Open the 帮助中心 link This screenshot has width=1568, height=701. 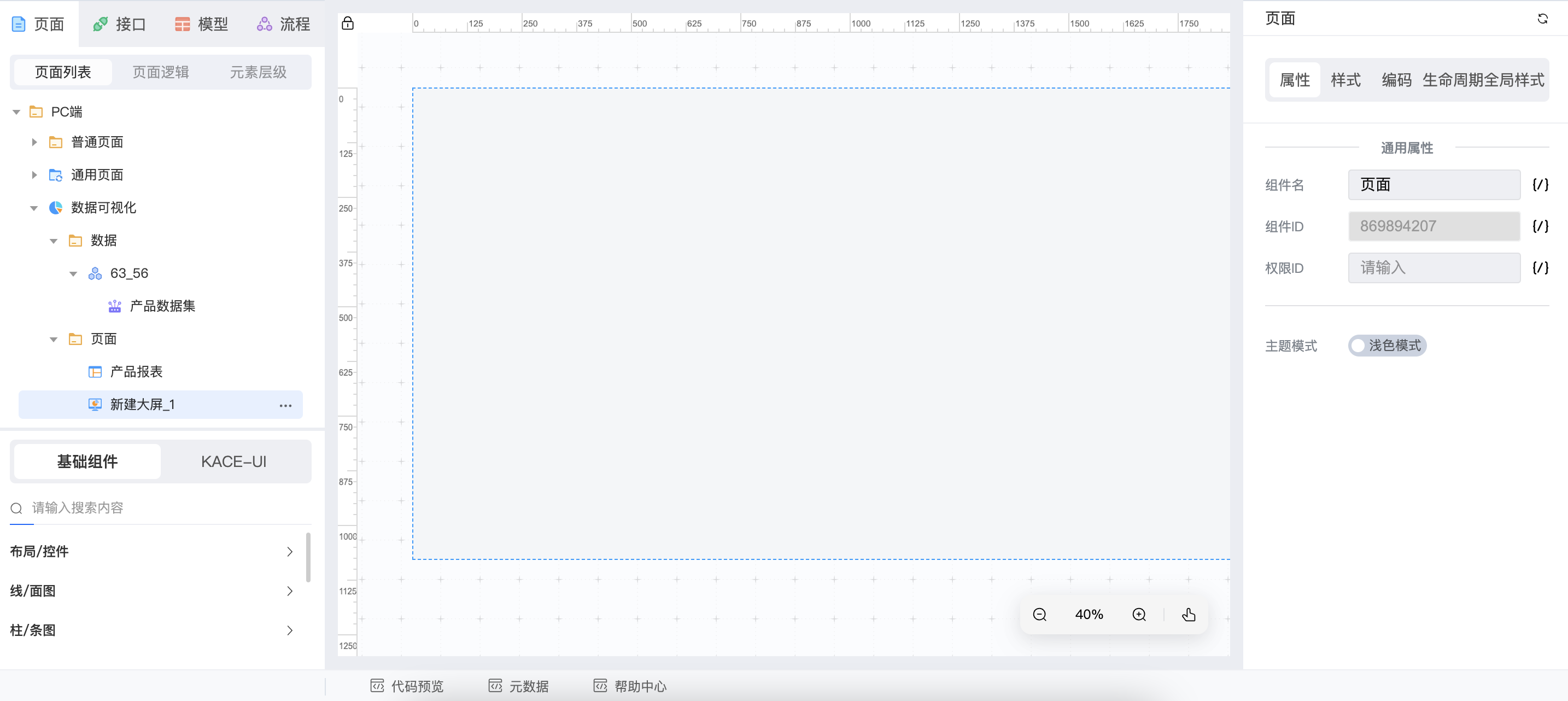point(630,686)
